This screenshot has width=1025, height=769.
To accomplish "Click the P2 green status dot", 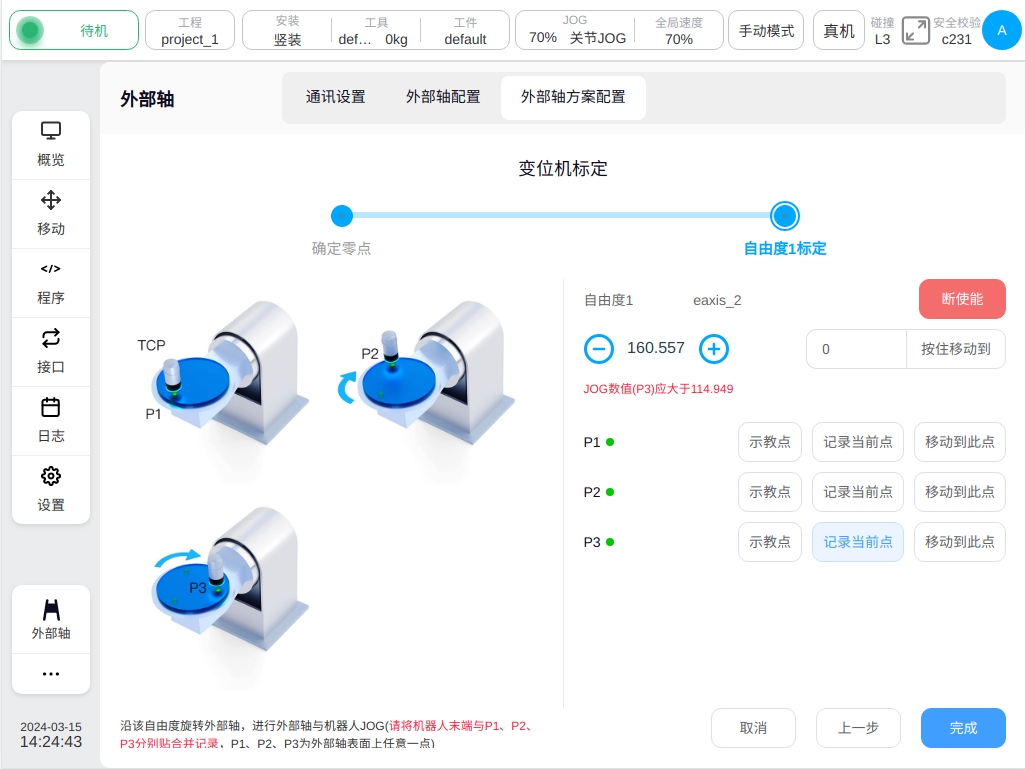I will (x=610, y=492).
